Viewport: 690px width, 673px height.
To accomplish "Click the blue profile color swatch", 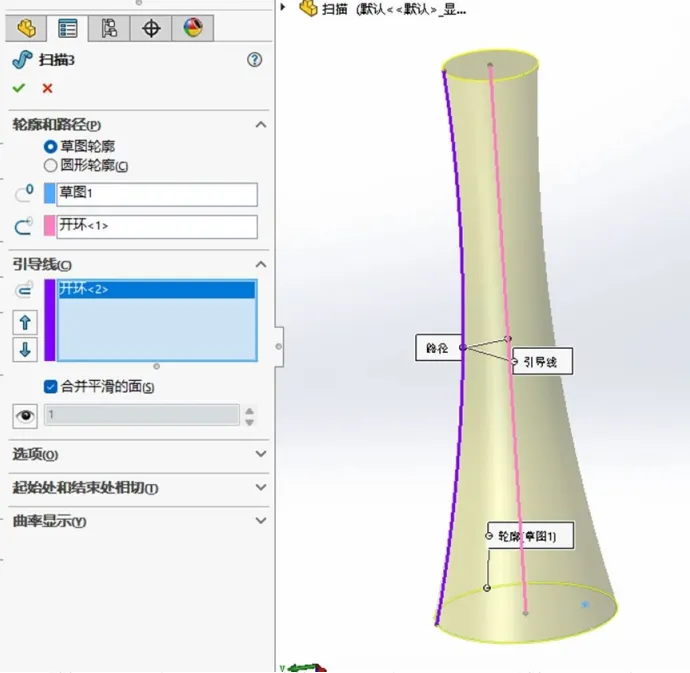I will click(50, 194).
